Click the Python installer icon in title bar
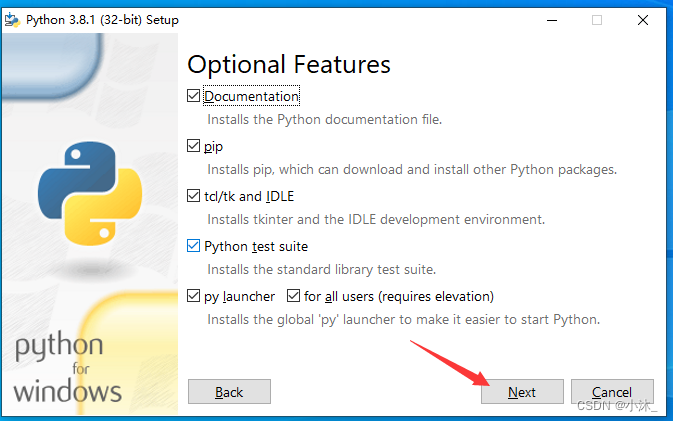Image resolution: width=673 pixels, height=421 pixels. click(12, 20)
